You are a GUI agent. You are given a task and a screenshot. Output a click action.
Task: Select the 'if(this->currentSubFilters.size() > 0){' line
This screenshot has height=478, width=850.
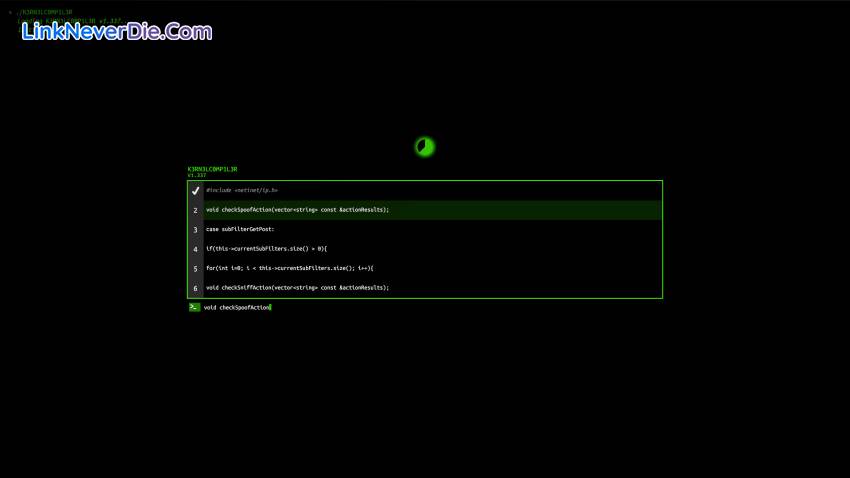coord(266,249)
